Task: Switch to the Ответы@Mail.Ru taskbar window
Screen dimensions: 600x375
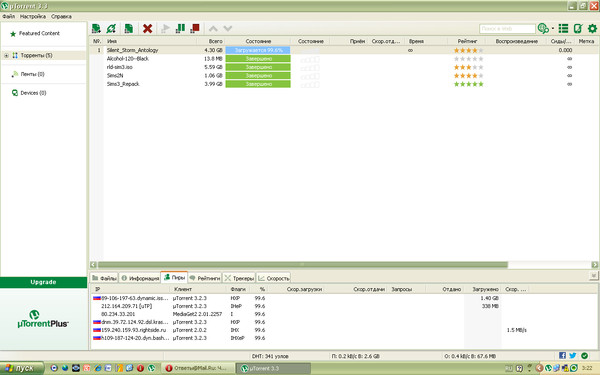Action: pyautogui.click(x=197, y=368)
